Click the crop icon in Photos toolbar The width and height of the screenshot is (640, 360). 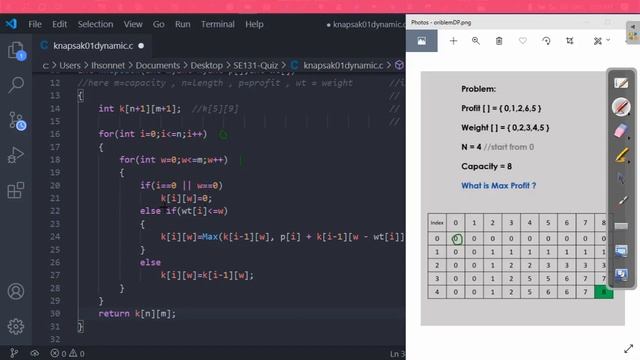tap(570, 41)
